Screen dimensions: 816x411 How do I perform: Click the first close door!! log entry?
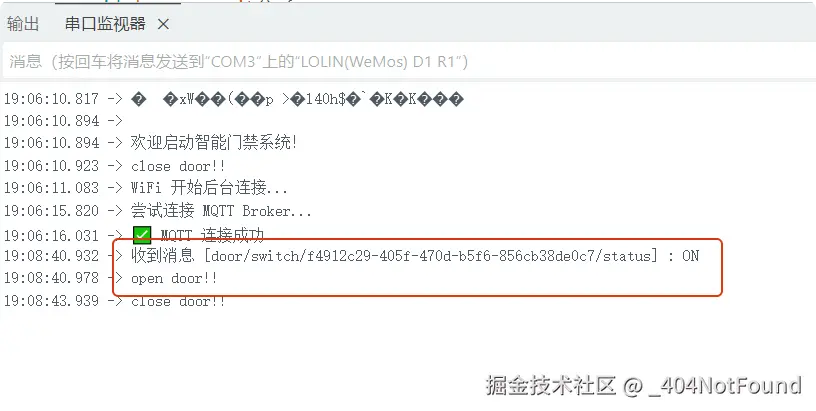point(114,166)
